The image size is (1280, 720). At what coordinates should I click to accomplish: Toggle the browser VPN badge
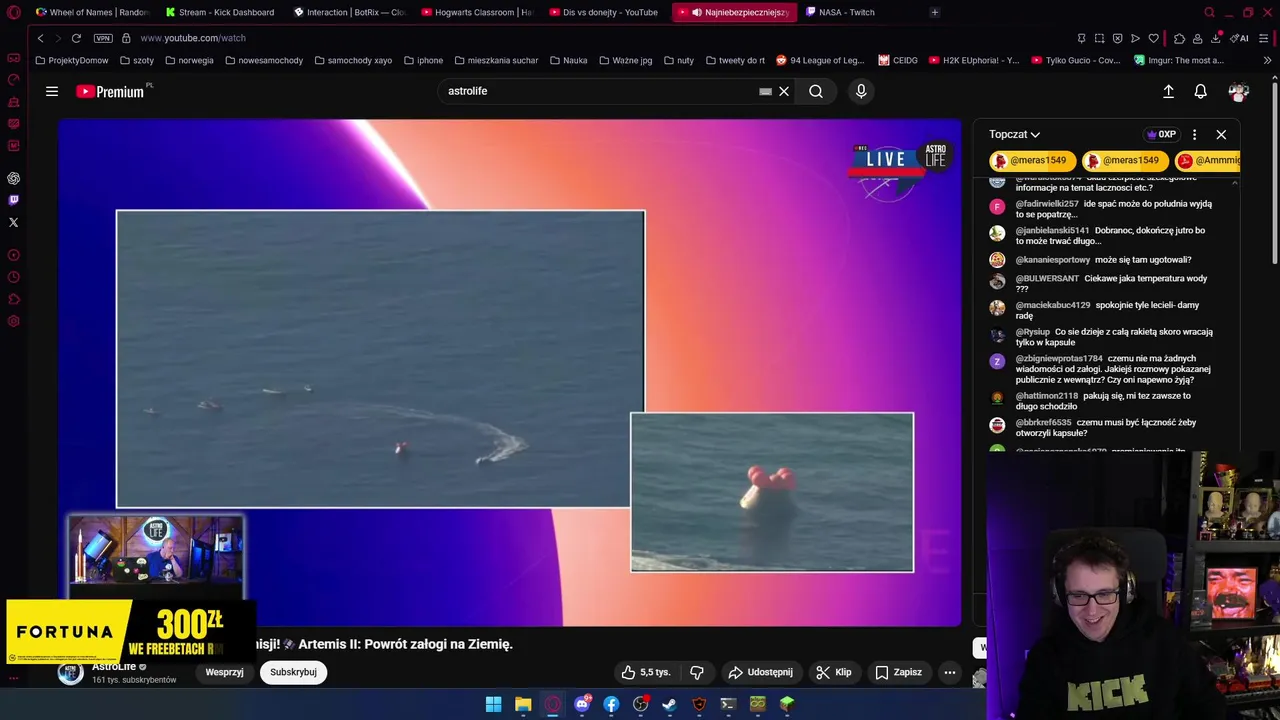(103, 38)
